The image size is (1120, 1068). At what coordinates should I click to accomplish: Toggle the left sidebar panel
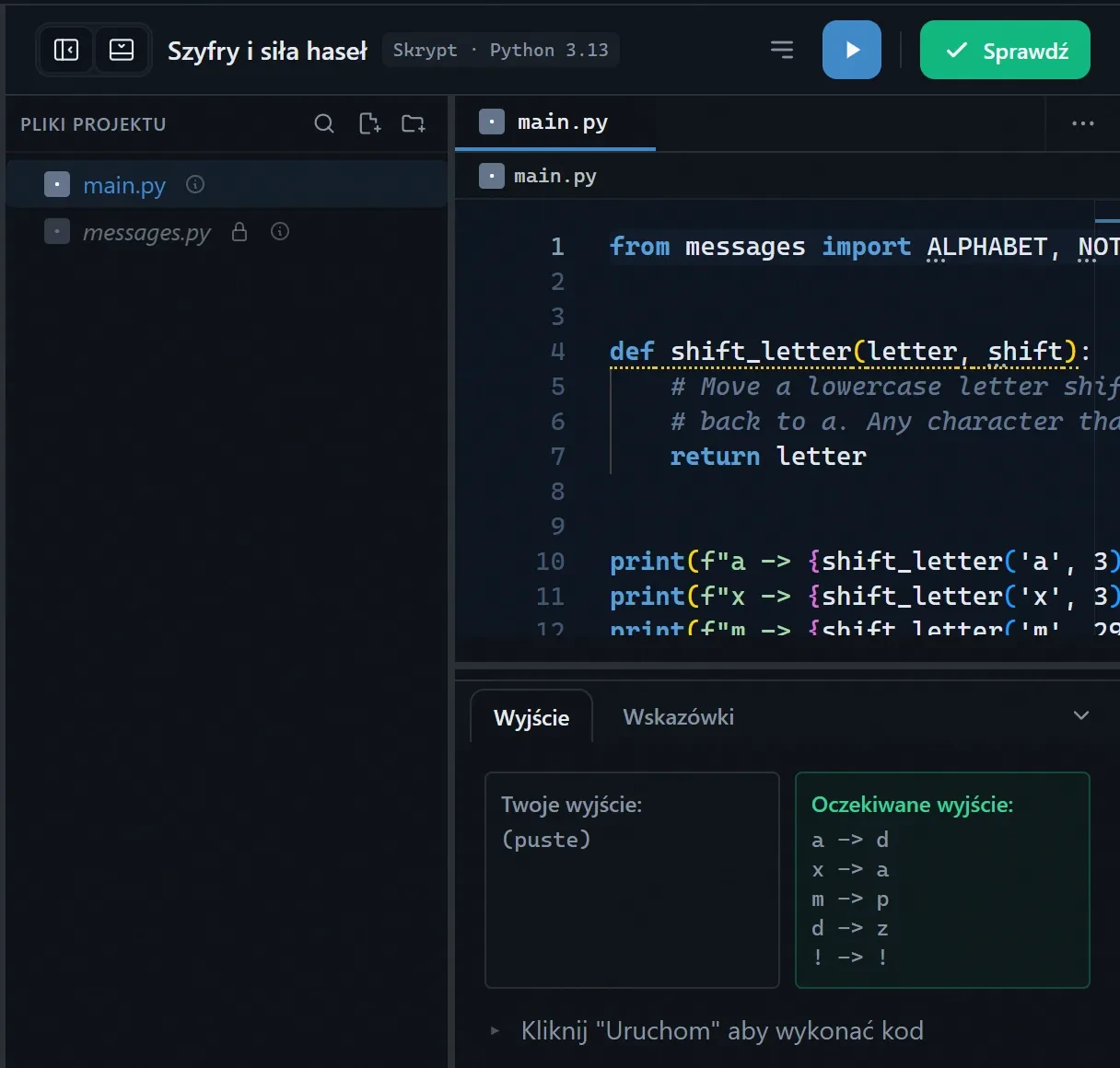[66, 50]
